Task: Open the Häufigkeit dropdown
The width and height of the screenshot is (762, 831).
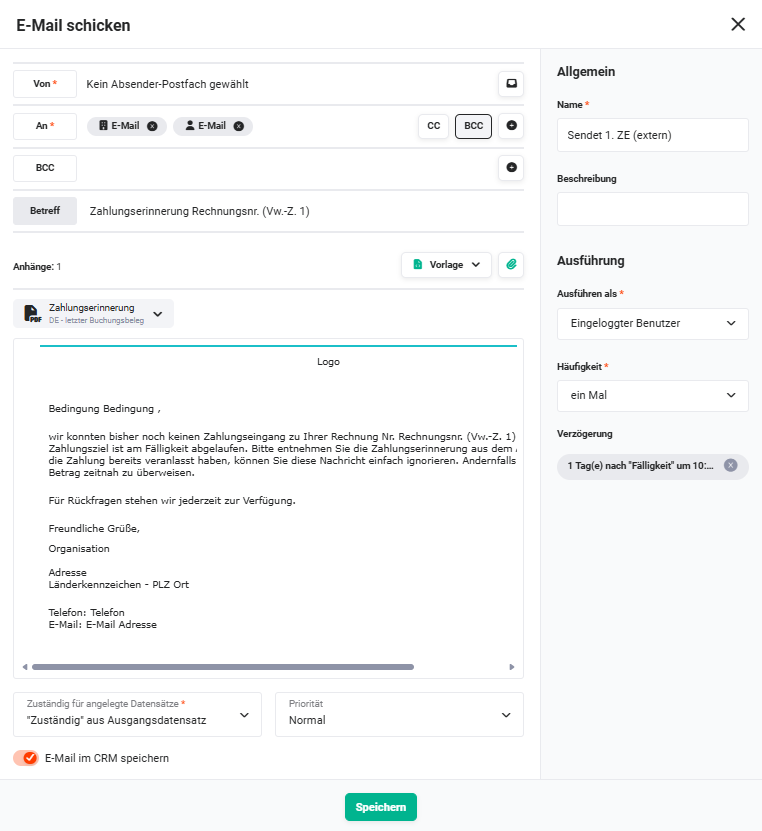Action: pos(652,395)
